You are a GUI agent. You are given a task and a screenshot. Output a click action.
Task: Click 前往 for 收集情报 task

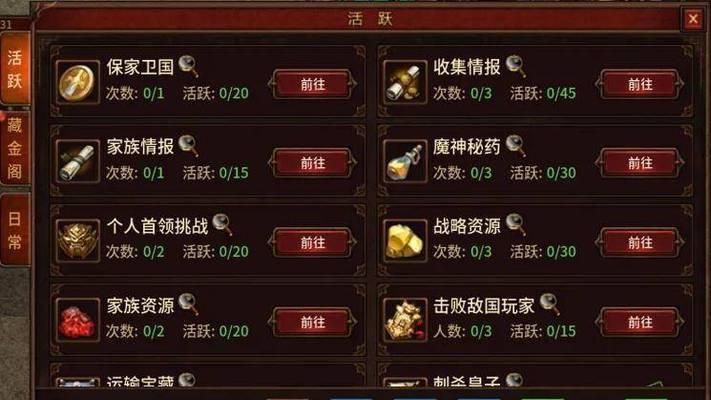tap(640, 84)
